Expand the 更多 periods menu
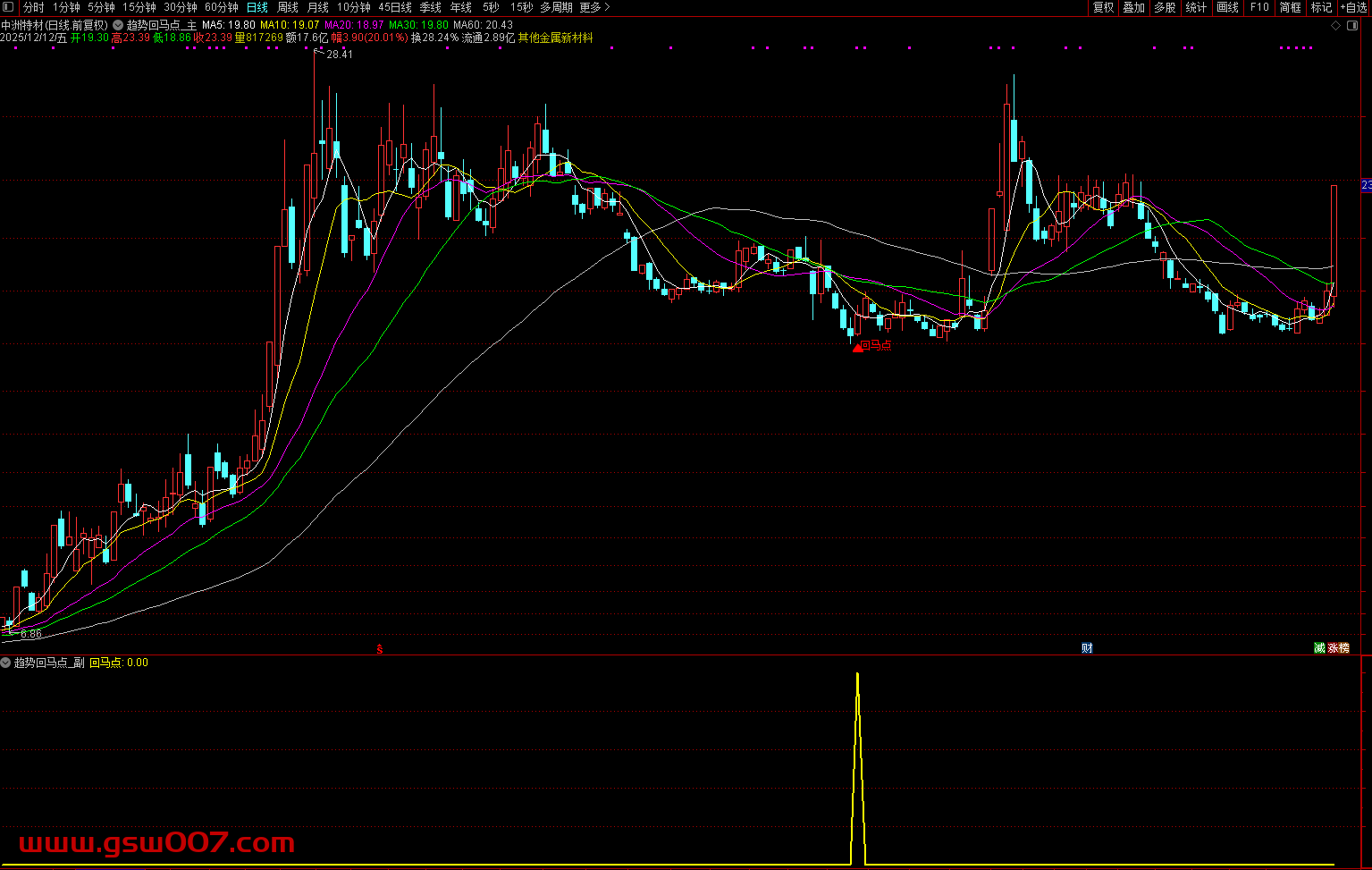Screen dimensions: 1372x870 click(x=594, y=7)
